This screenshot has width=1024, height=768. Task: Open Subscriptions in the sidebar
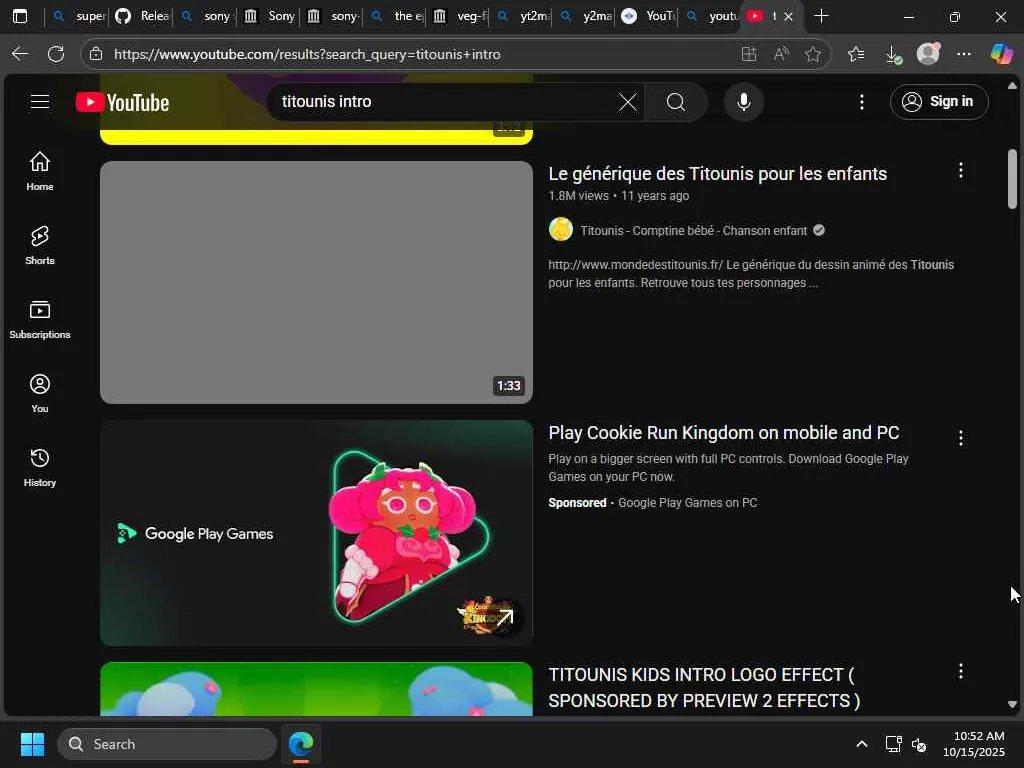(40, 319)
